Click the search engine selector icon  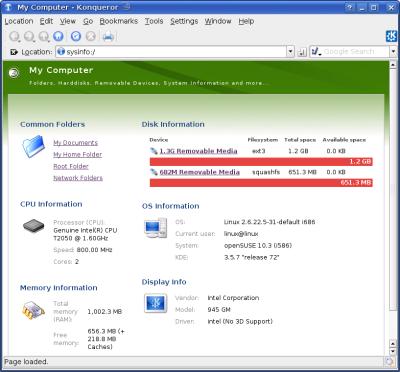(316, 52)
